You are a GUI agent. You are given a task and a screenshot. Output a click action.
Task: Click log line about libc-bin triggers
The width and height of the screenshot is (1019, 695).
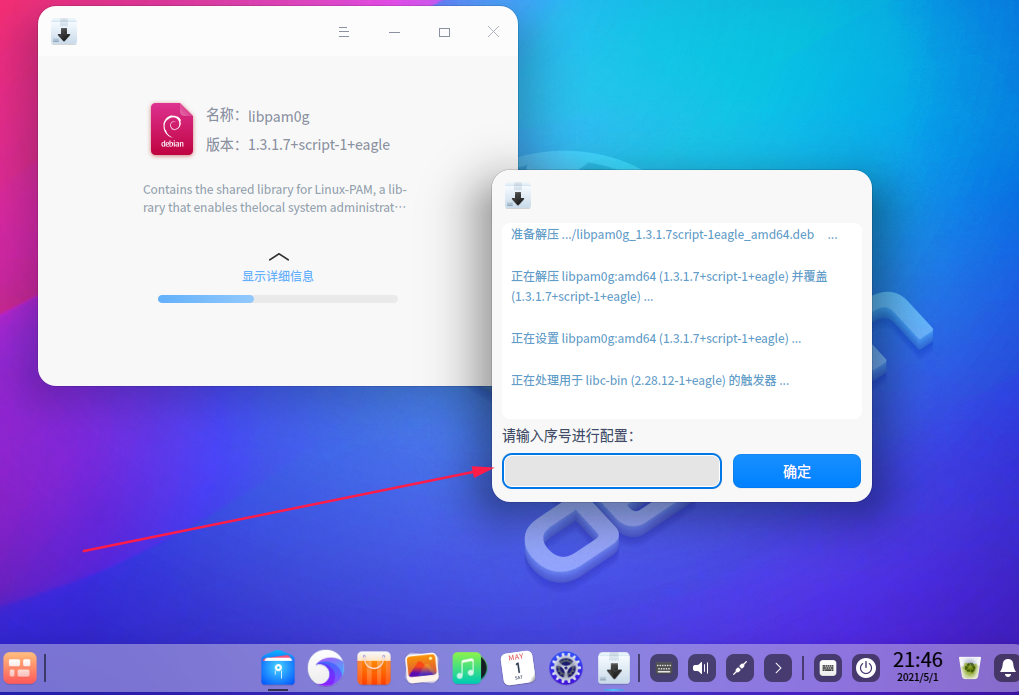[x=650, y=380]
